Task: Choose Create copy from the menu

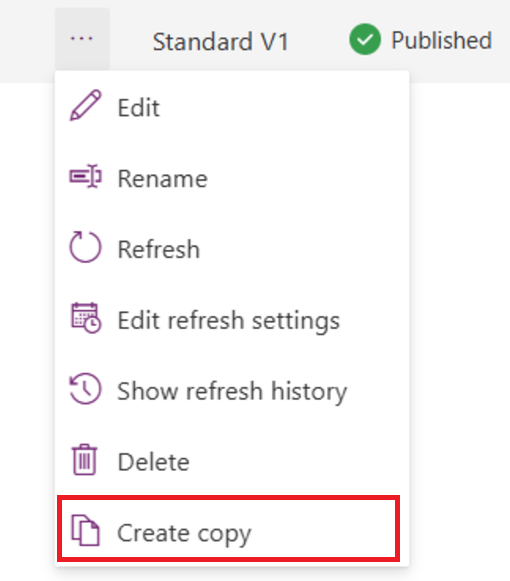Action: pyautogui.click(x=228, y=528)
